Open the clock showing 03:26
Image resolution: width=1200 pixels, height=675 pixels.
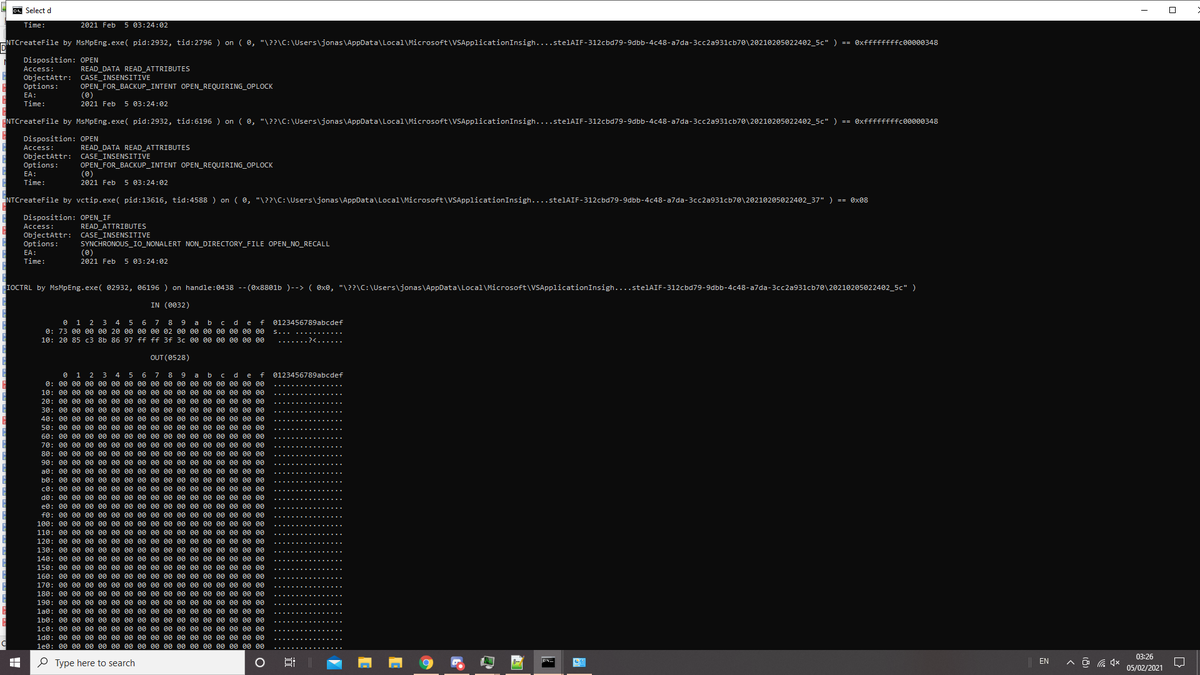click(x=1144, y=662)
